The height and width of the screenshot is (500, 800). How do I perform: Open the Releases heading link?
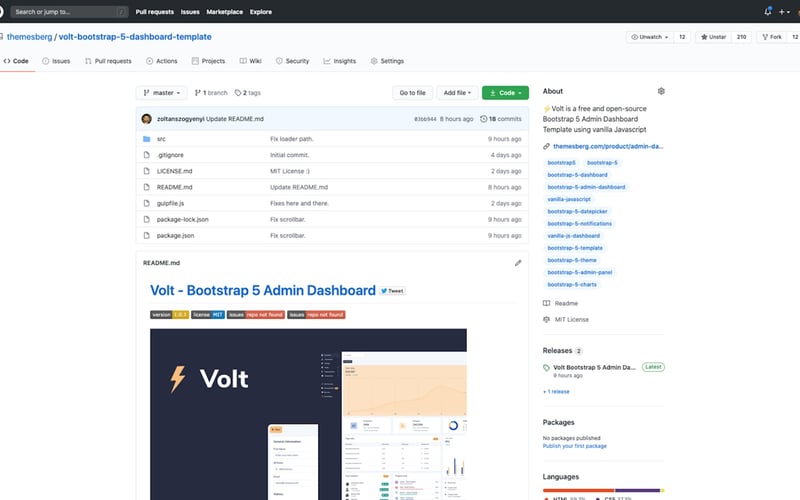point(557,351)
